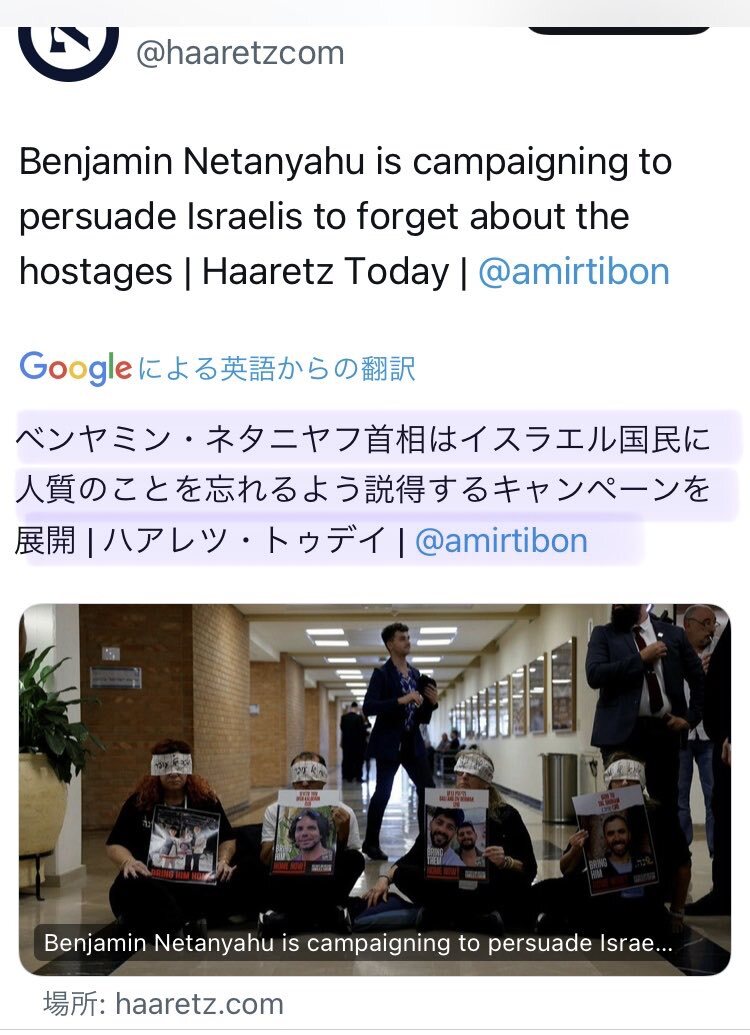Tap the による英語からの翻訳 translation label
750x1035 pixels.
[x=277, y=368]
